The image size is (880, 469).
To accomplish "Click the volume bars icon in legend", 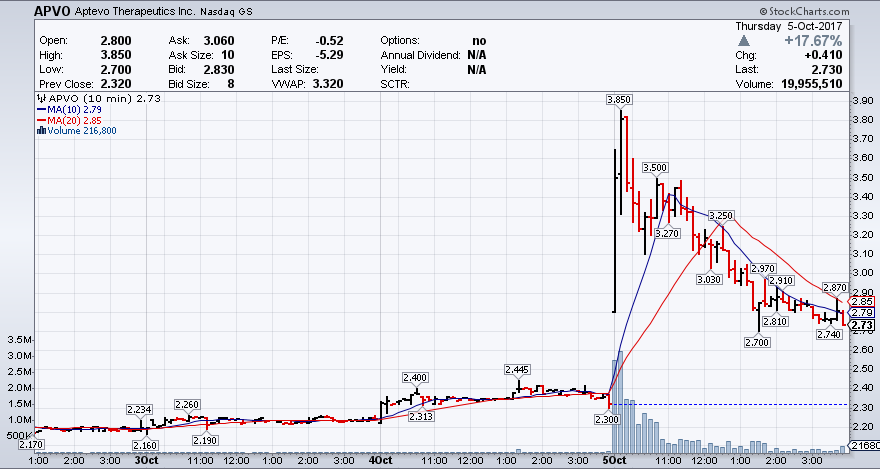I will [x=40, y=130].
